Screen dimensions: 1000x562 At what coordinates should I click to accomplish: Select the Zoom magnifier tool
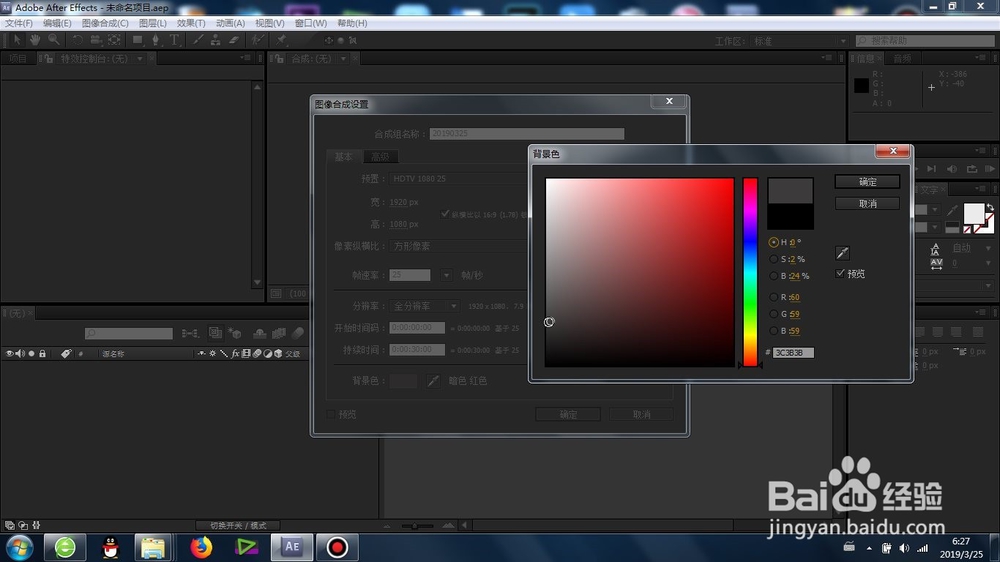tap(54, 40)
